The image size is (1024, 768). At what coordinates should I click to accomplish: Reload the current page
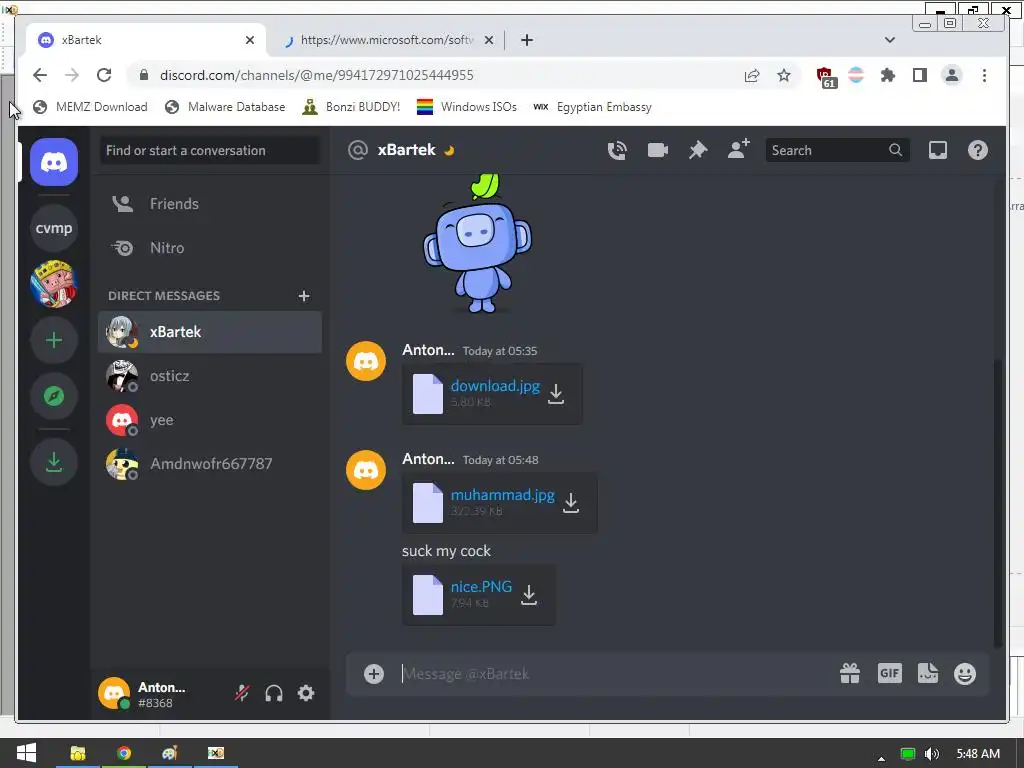[x=104, y=75]
